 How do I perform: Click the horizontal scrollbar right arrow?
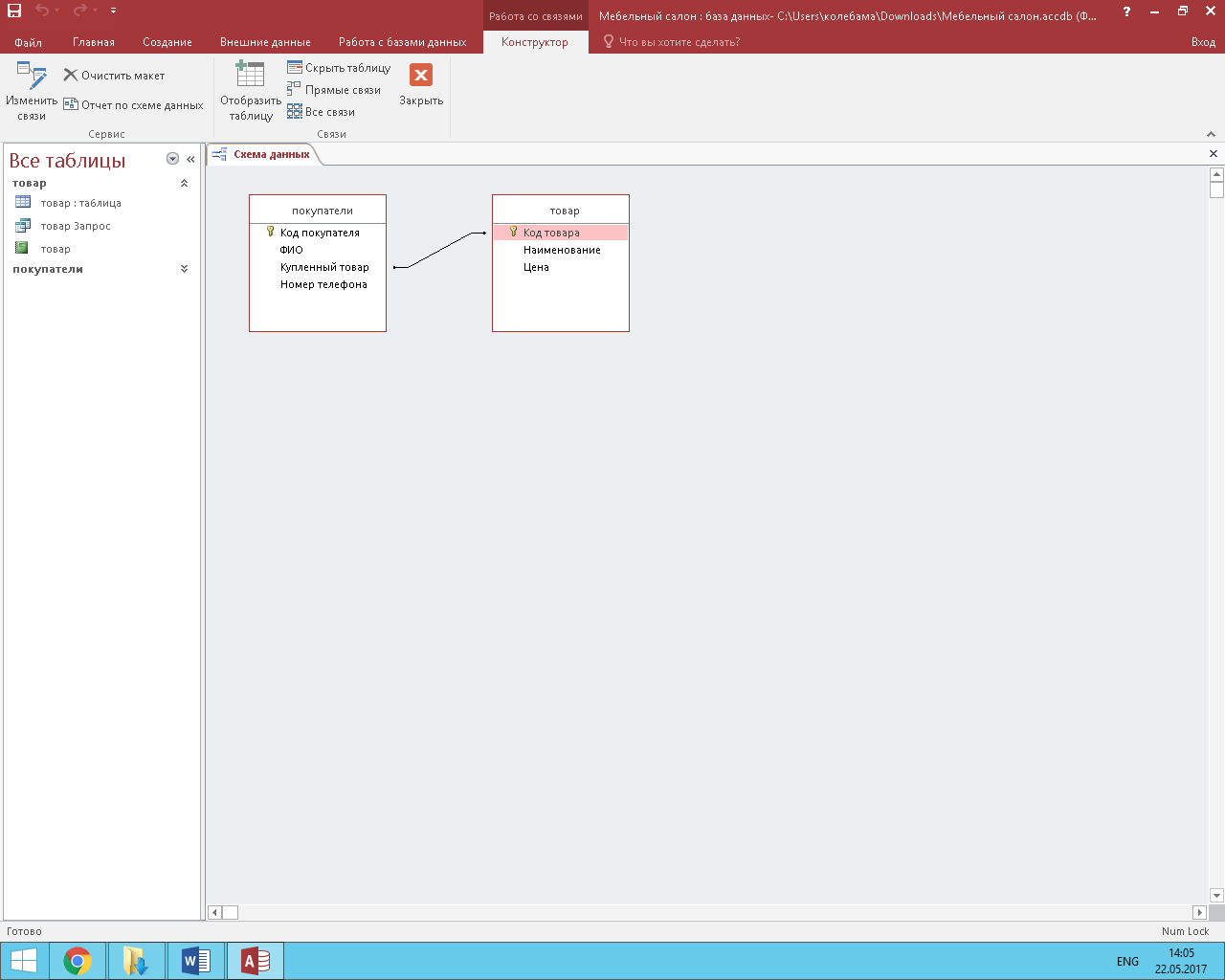click(x=1199, y=912)
